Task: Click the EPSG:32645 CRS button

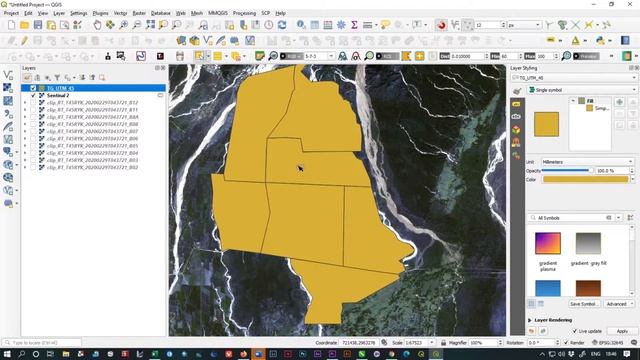Action: pyautogui.click(x=607, y=342)
